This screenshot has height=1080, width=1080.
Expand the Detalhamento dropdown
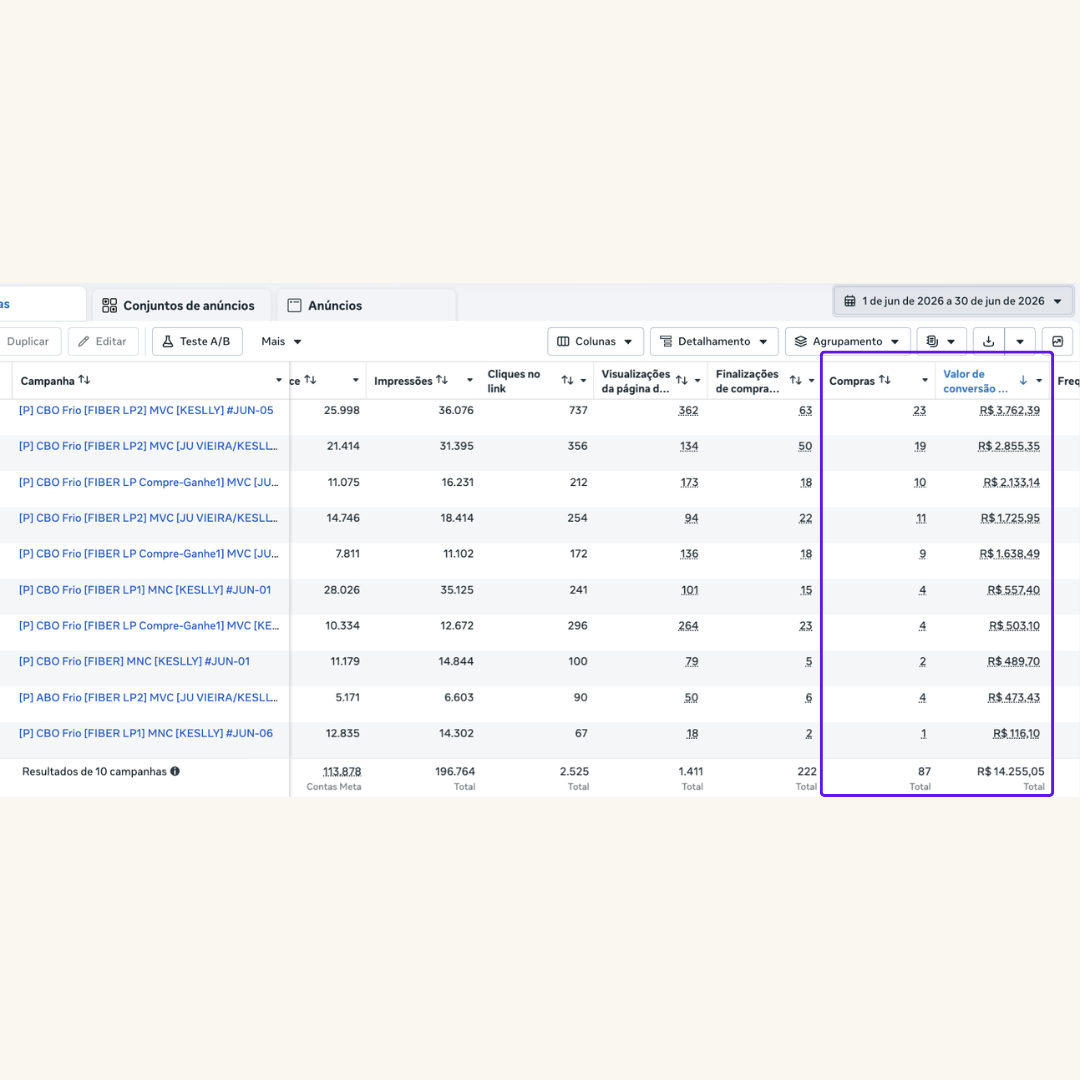tap(714, 342)
